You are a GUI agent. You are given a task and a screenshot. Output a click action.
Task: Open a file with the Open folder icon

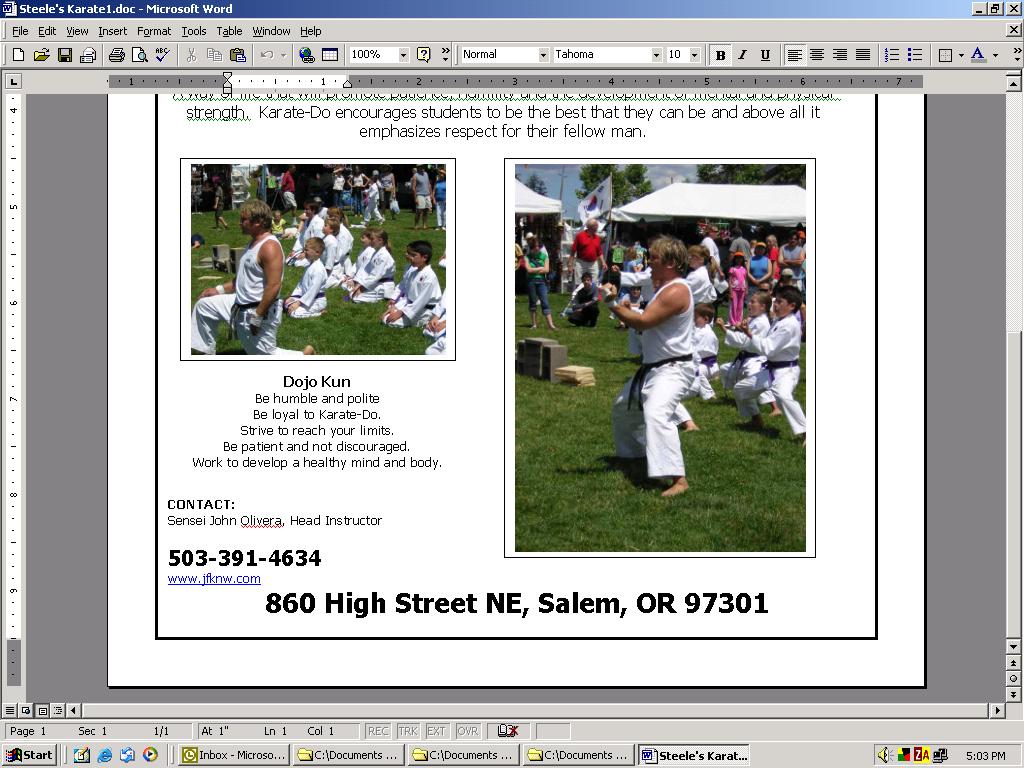point(41,55)
